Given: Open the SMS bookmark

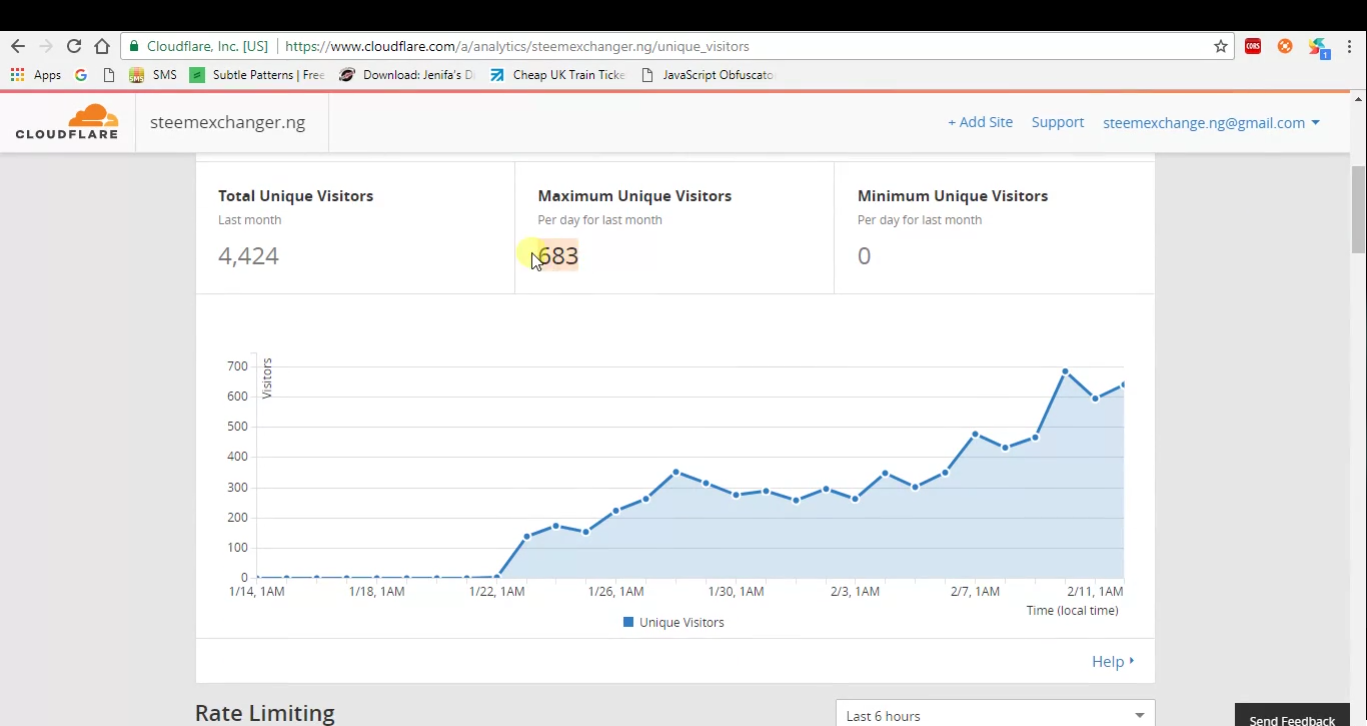Looking at the screenshot, I should (153, 75).
